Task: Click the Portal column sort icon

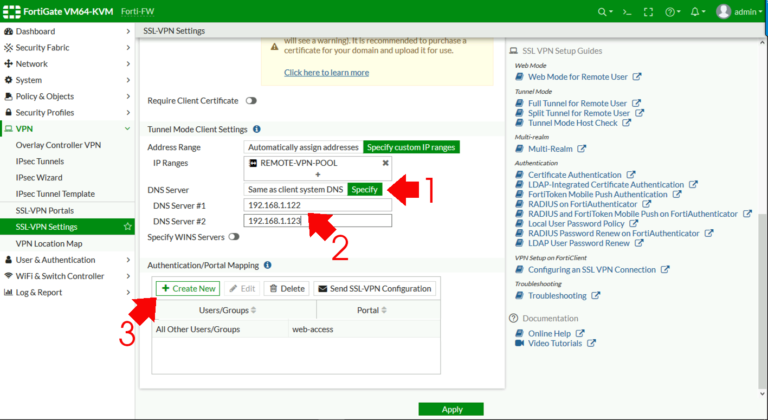Action: [384, 310]
